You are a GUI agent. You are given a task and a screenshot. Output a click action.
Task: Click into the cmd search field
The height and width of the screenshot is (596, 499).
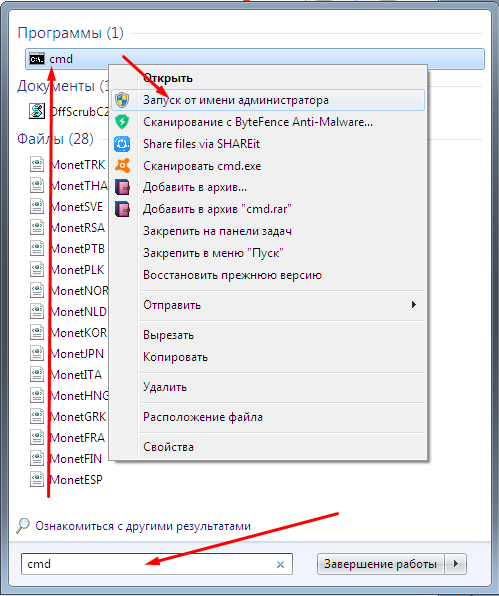[148, 564]
